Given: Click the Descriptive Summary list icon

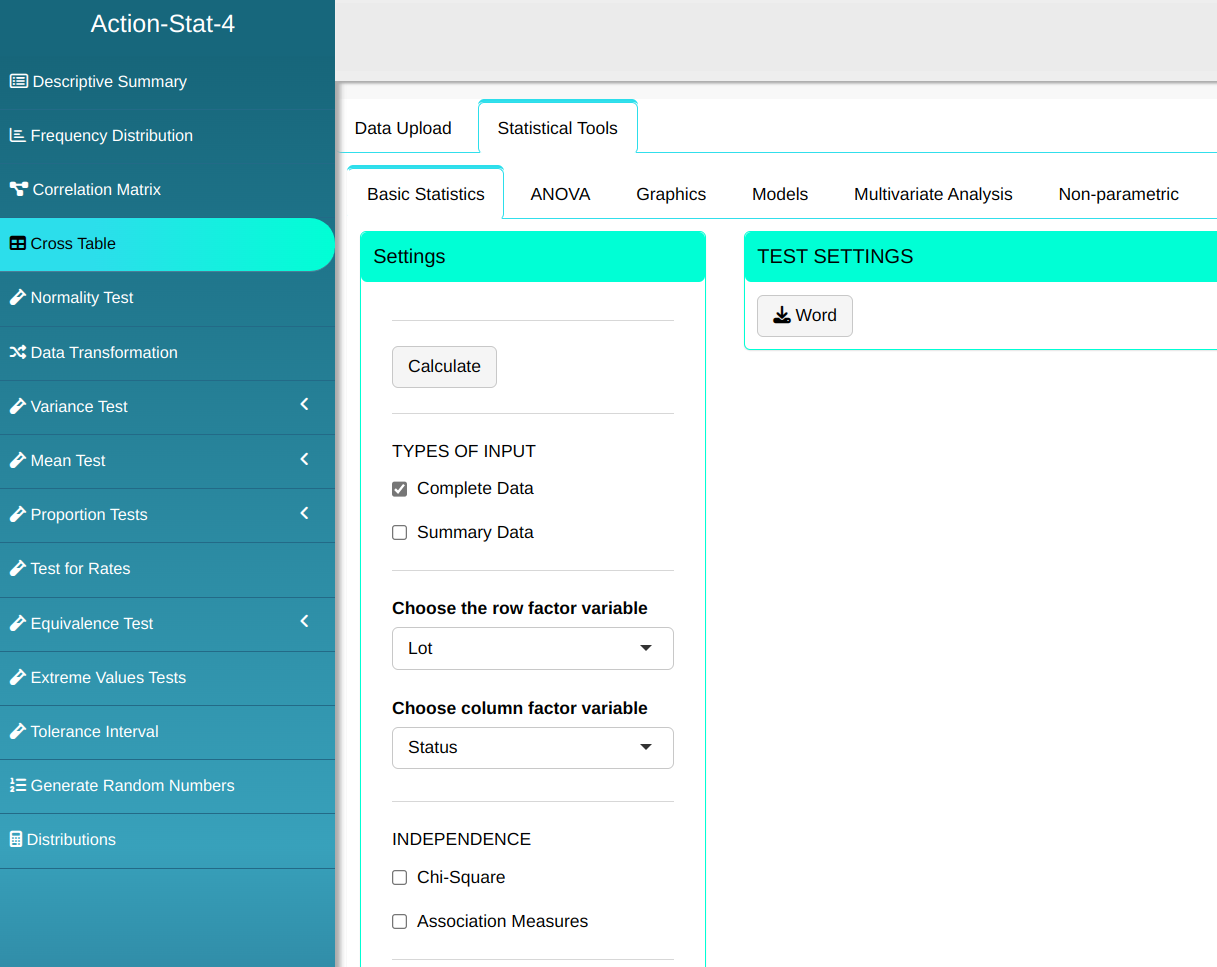Looking at the screenshot, I should point(18,82).
